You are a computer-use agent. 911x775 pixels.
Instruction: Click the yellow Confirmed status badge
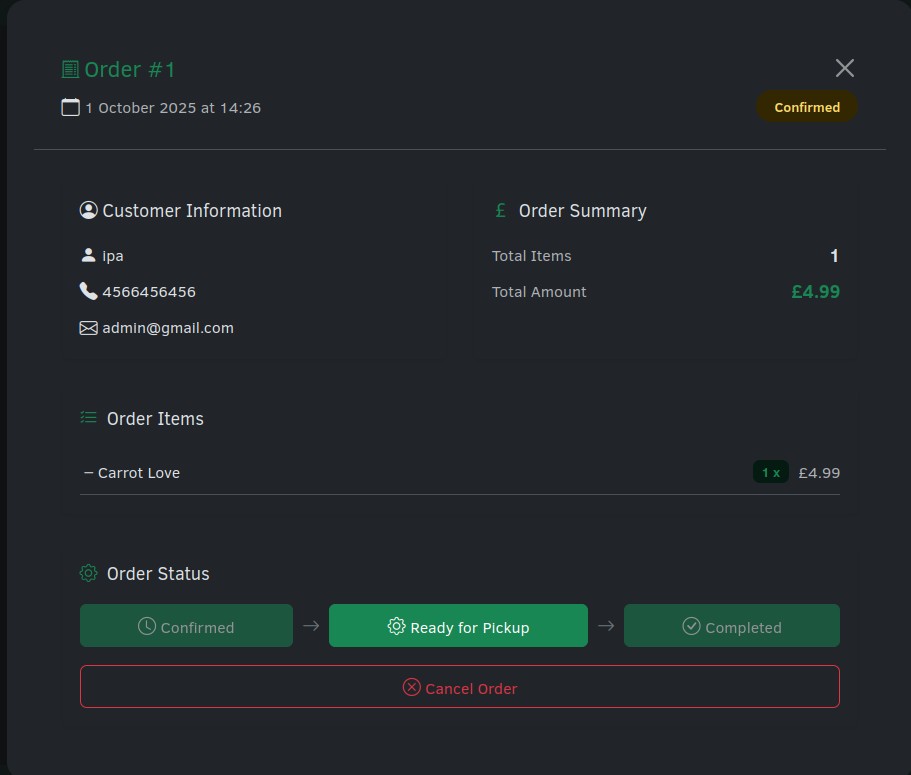[x=806, y=107]
